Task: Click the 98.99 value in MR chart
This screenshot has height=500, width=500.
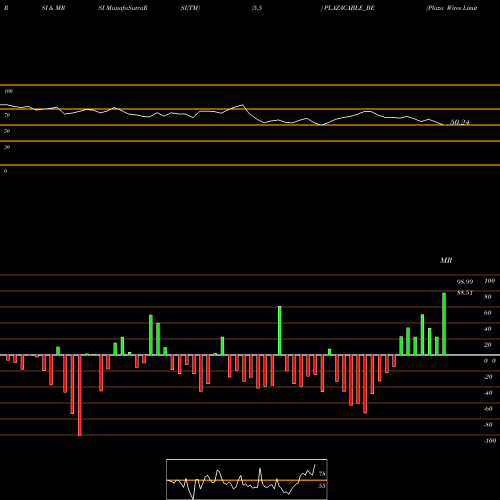Action: [465, 282]
